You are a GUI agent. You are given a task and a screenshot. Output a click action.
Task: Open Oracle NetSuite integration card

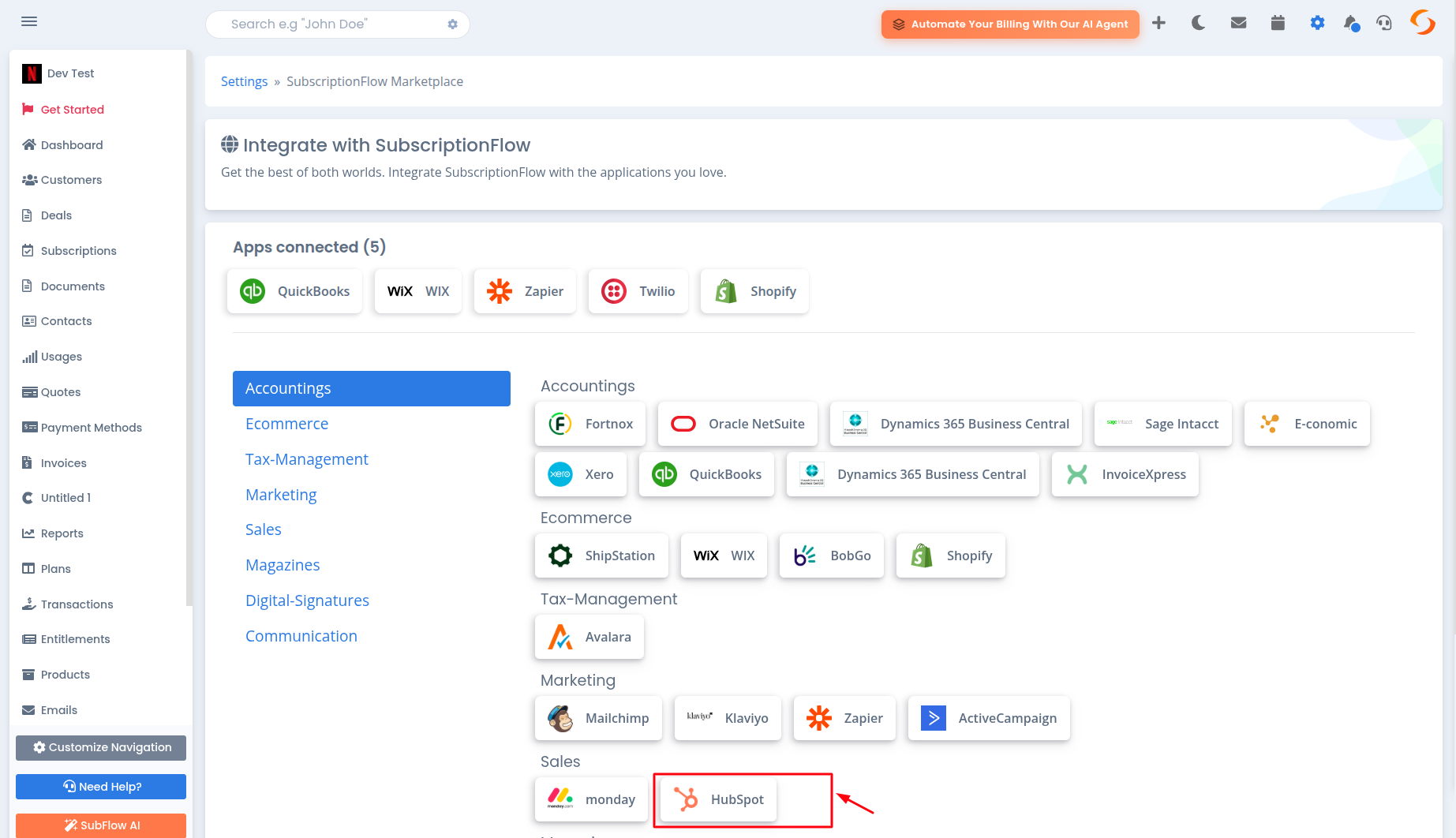[x=738, y=424]
